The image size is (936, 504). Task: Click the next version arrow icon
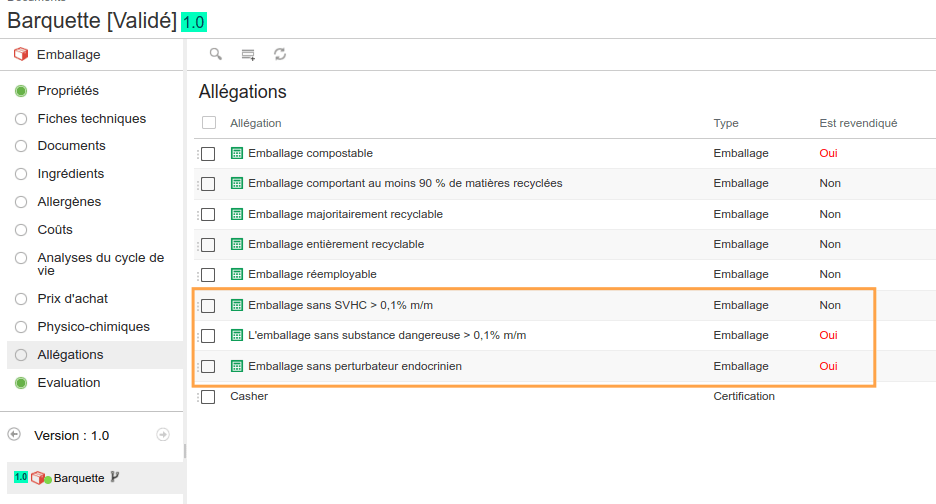[x=163, y=435]
